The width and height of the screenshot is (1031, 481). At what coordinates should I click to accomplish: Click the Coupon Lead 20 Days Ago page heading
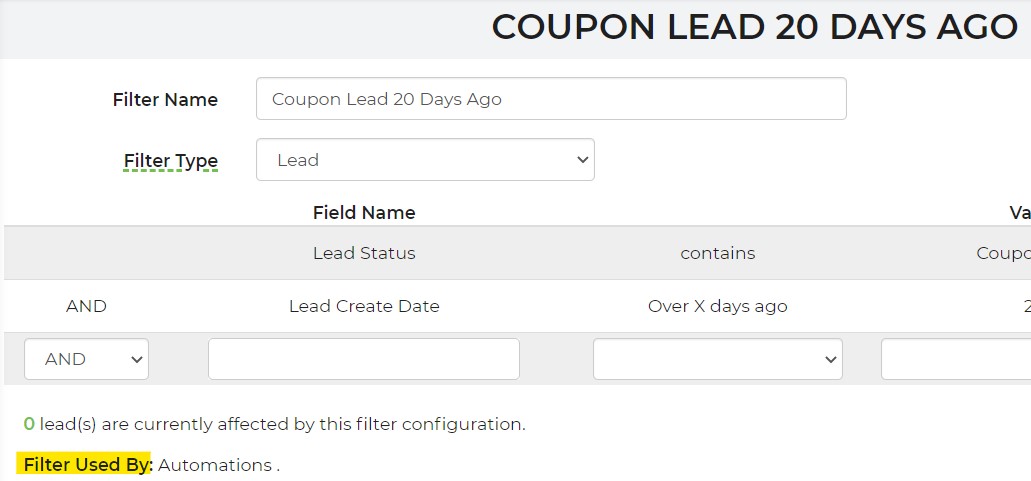click(x=754, y=27)
